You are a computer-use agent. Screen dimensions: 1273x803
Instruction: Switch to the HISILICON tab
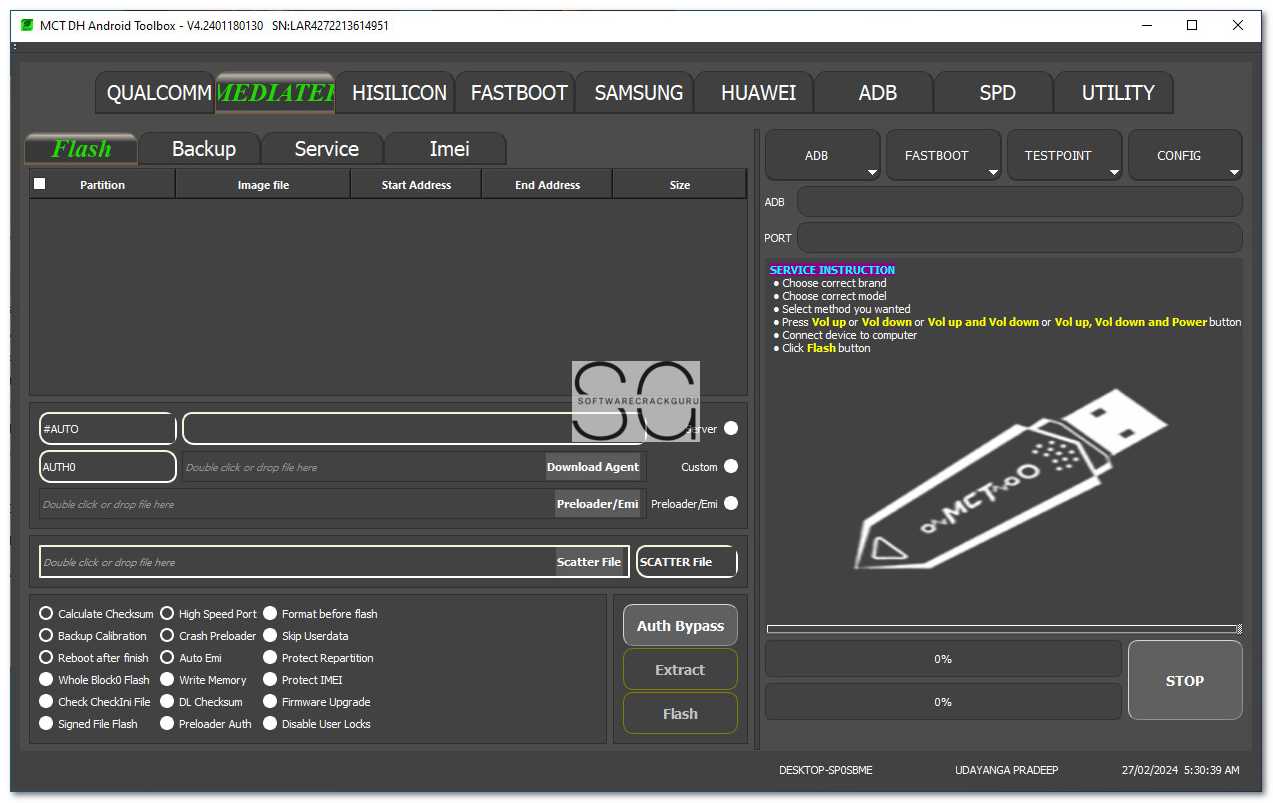396,93
